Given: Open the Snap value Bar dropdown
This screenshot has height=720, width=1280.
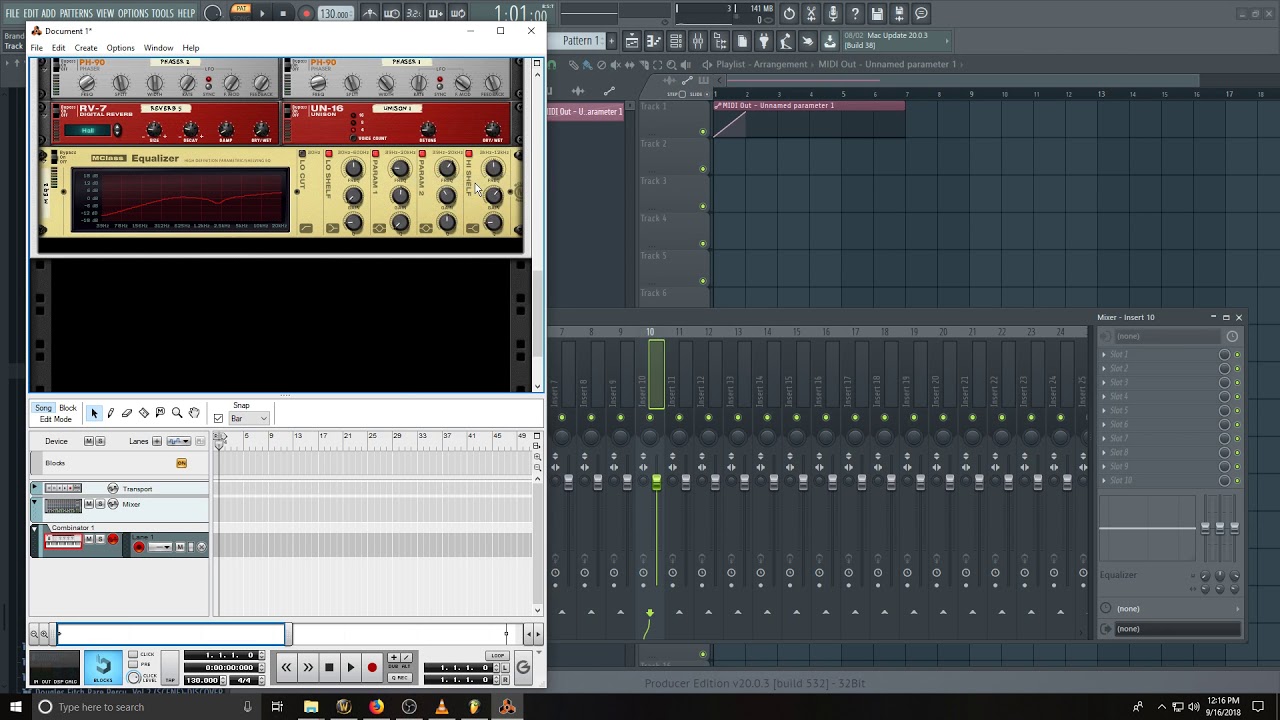Looking at the screenshot, I should point(249,418).
